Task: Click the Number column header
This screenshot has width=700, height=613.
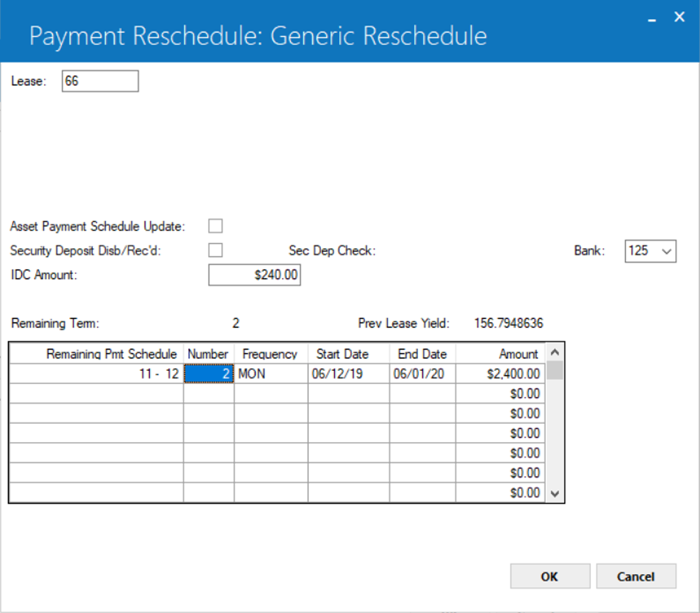Action: coord(209,354)
